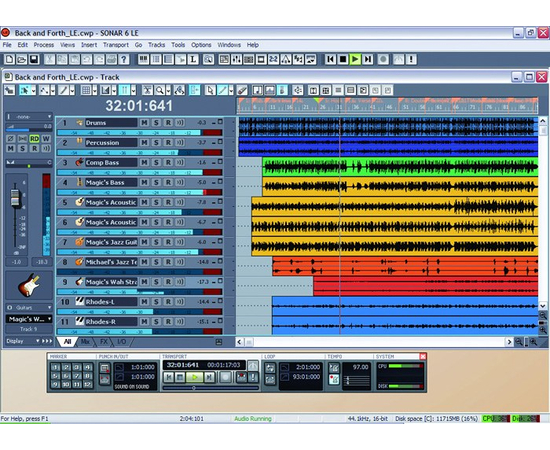
Task: Click the Help question mark toolbar icon
Action: click(x=124, y=59)
